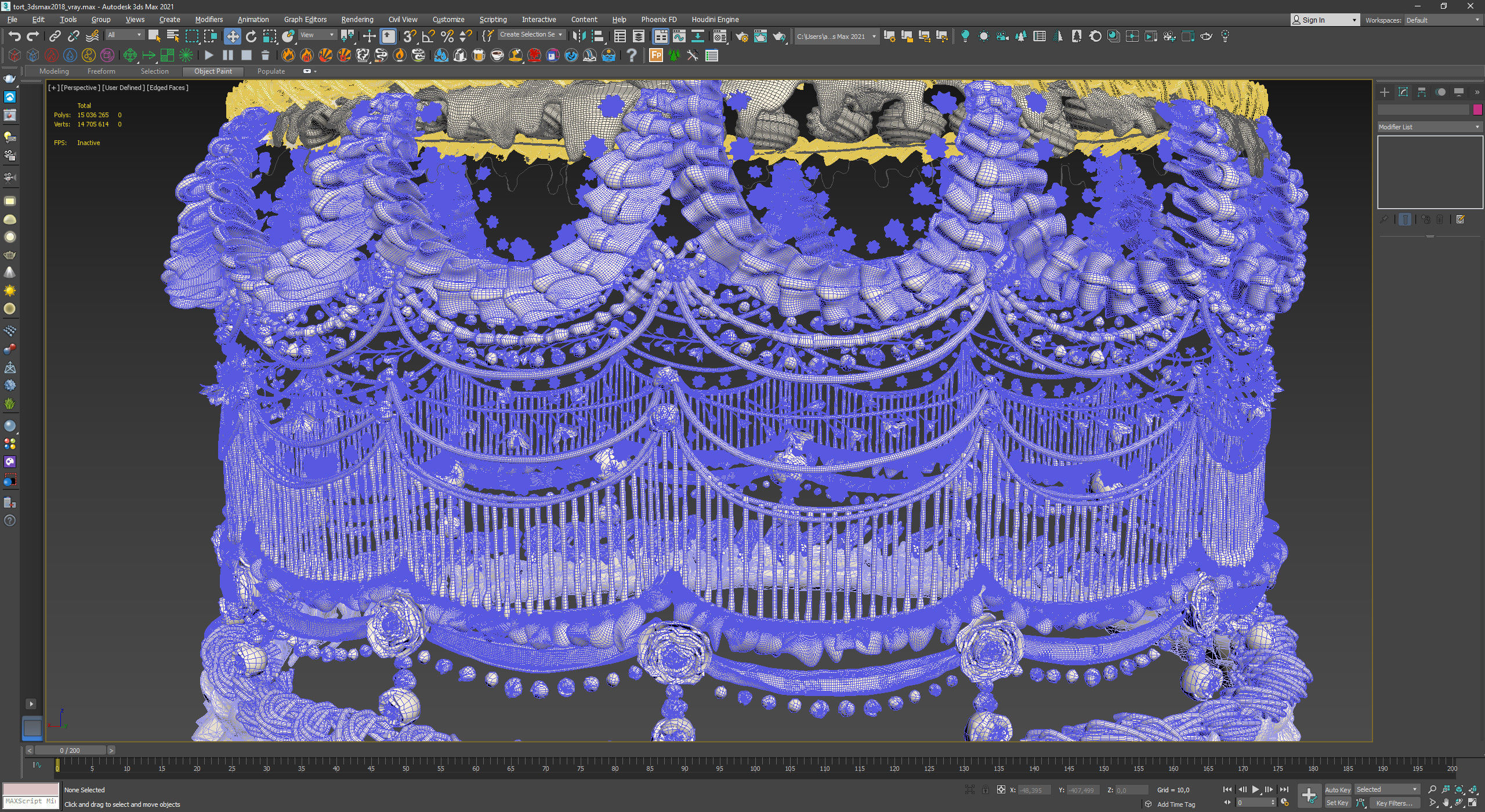Open the Workspaces Default dropdown
The height and width of the screenshot is (812, 1485).
(1442, 20)
